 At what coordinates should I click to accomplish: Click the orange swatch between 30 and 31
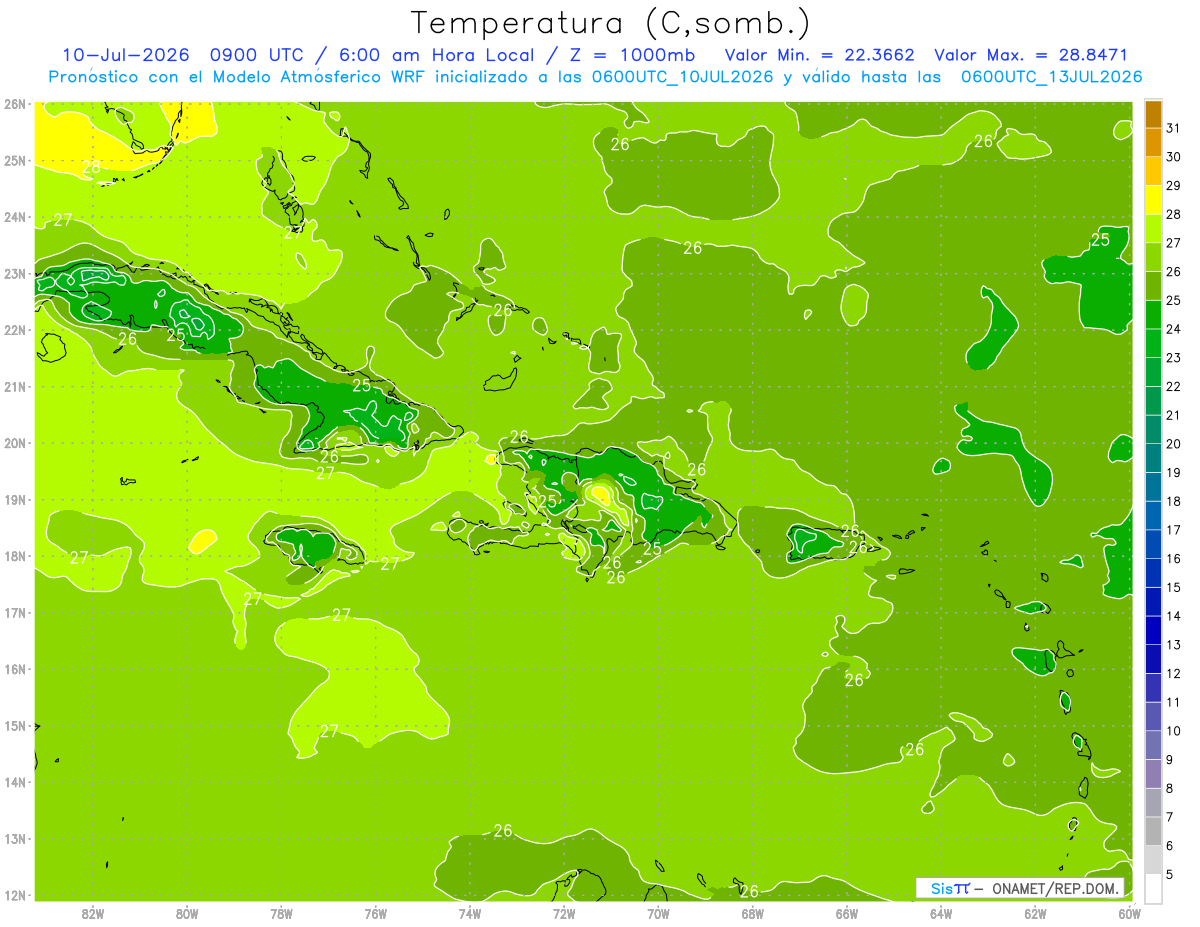1153,141
